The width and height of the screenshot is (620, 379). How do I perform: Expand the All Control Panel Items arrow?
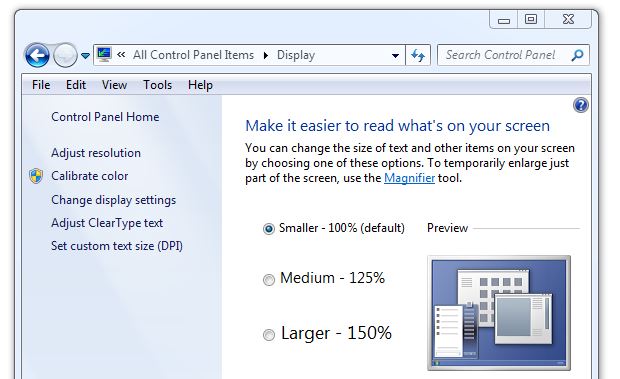tap(266, 55)
